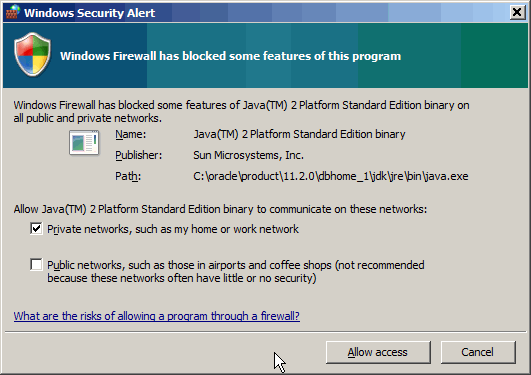
Task: Click the firewall icon in the title bar
Action: click(x=13, y=12)
